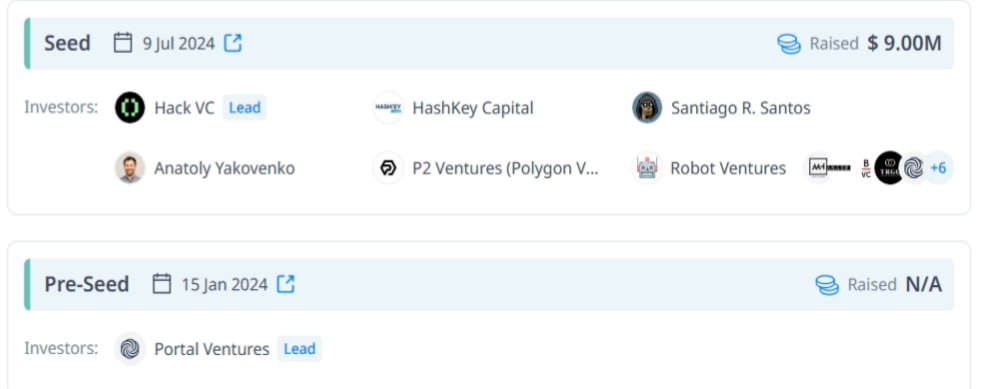Click the black TRGC investor logo
This screenshot has width=983, height=389.
tap(890, 168)
